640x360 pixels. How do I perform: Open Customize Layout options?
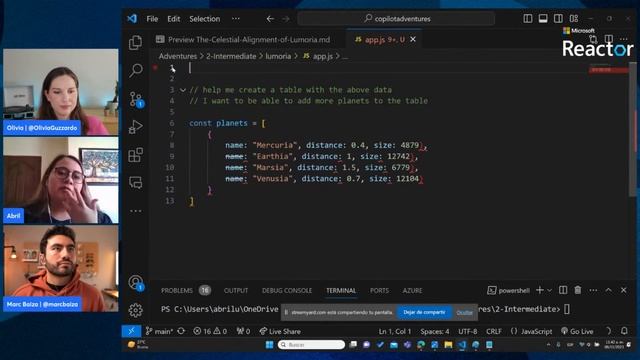pyautogui.click(x=574, y=18)
